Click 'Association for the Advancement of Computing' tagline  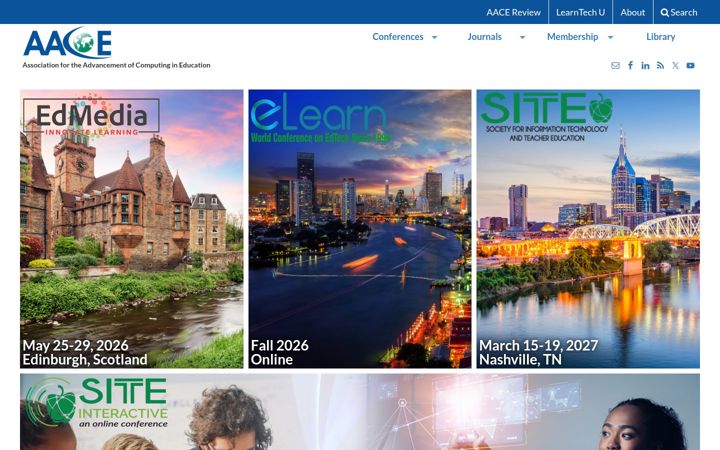click(x=117, y=65)
